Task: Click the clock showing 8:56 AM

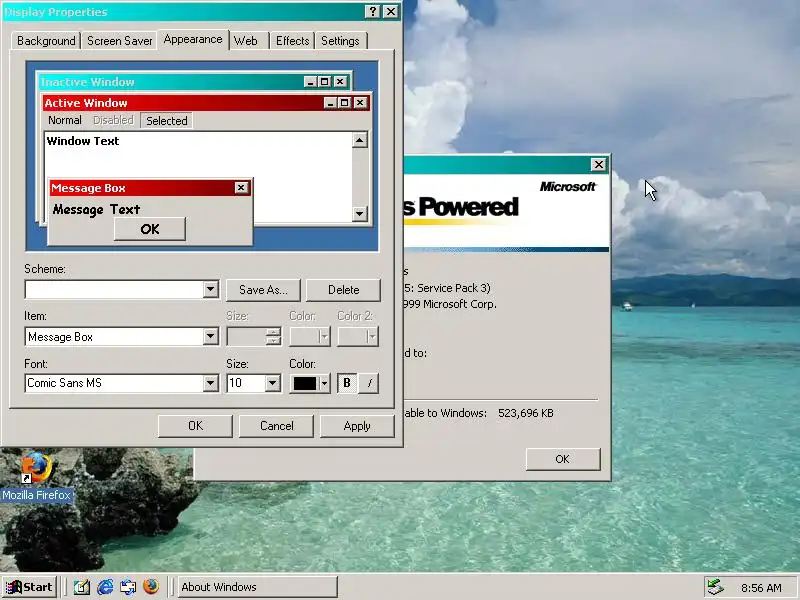Action: pos(761,588)
